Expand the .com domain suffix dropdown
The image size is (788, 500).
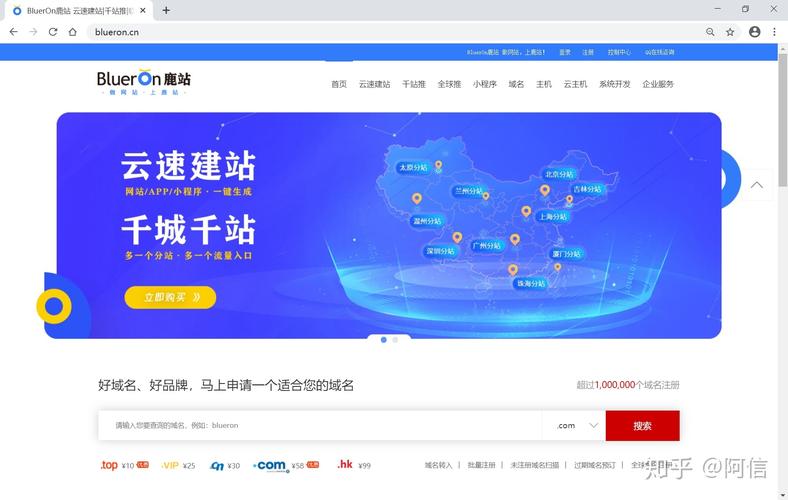pos(574,426)
